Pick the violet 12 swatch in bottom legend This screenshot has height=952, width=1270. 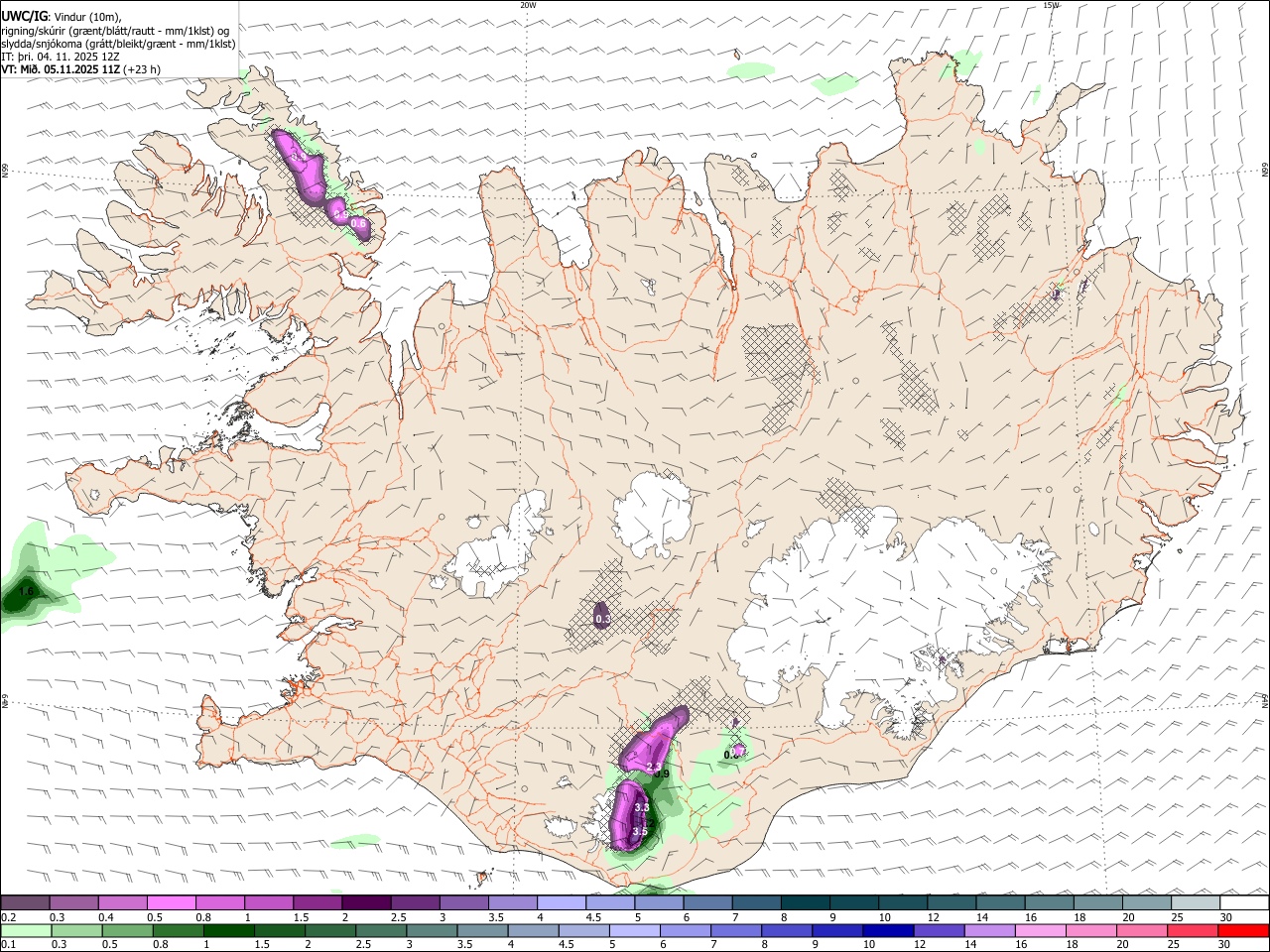click(940, 930)
